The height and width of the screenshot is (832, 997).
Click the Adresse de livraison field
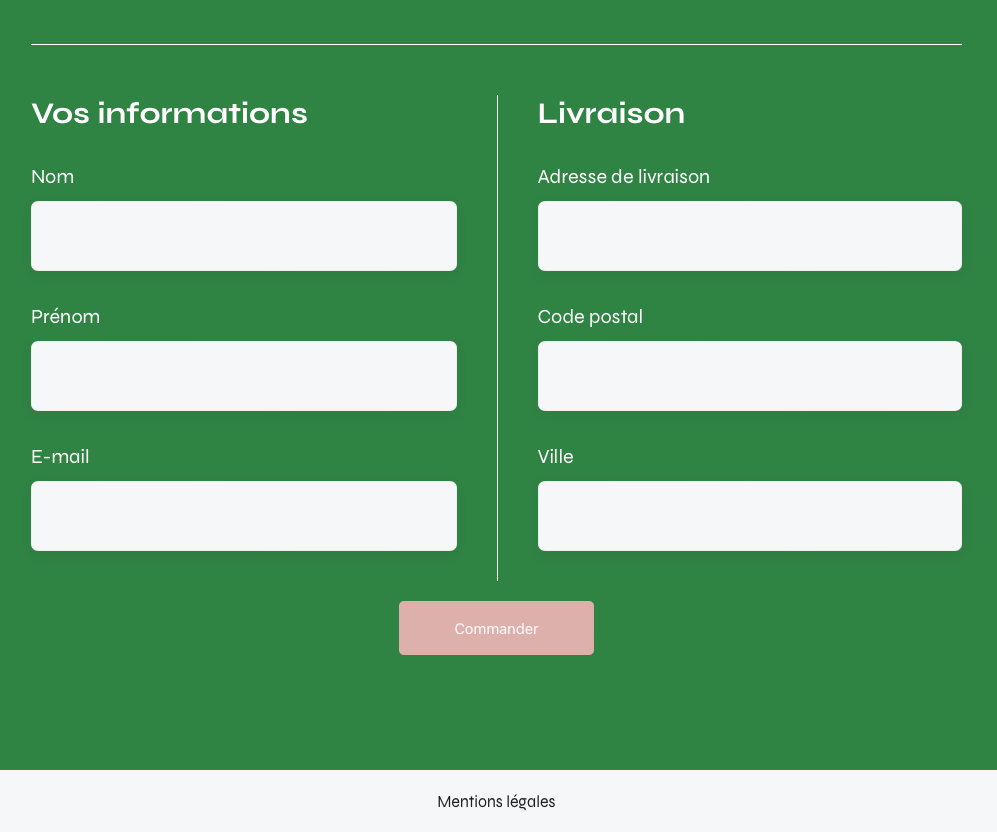click(749, 236)
